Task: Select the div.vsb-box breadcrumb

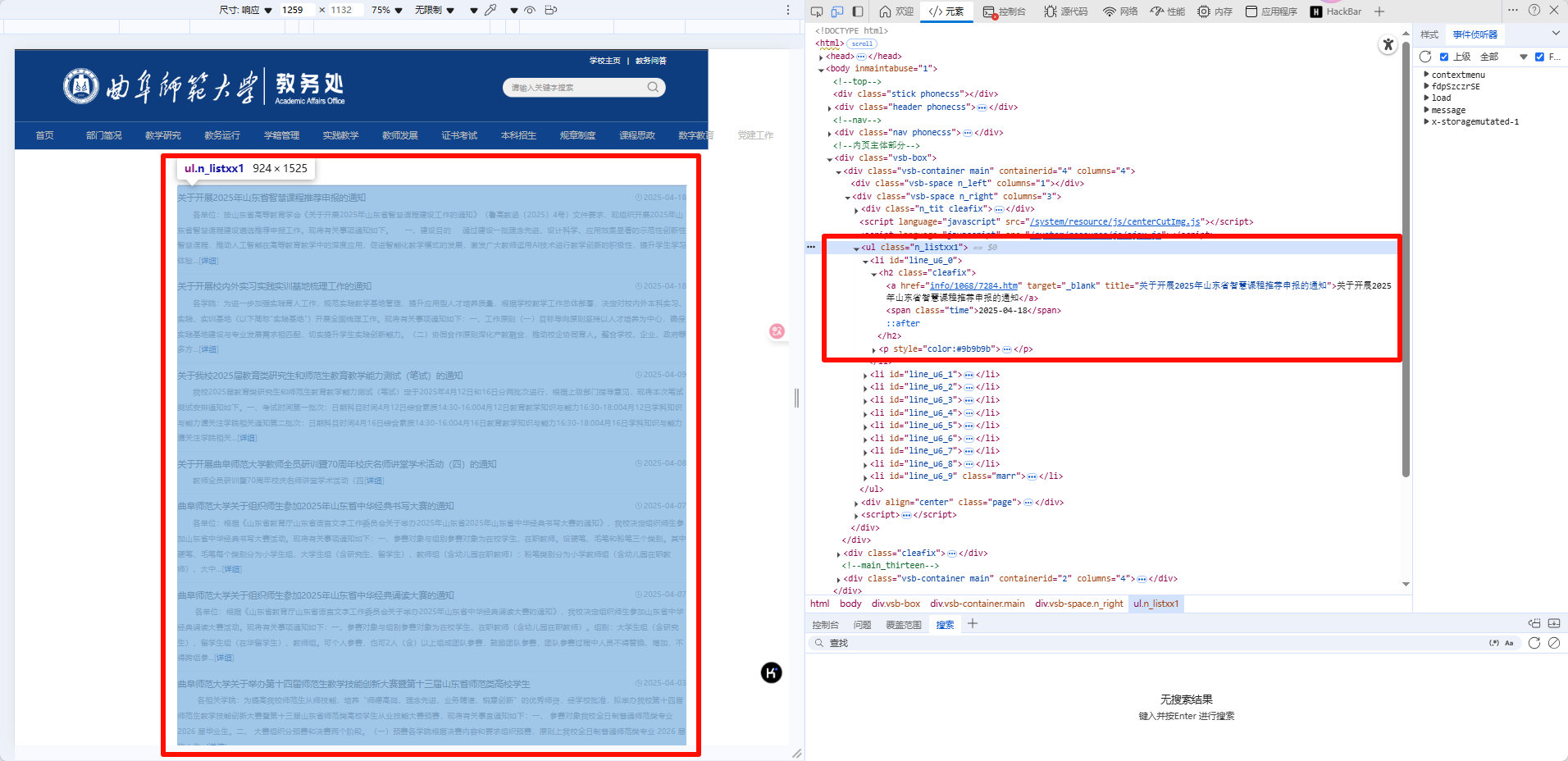Action: coord(896,604)
